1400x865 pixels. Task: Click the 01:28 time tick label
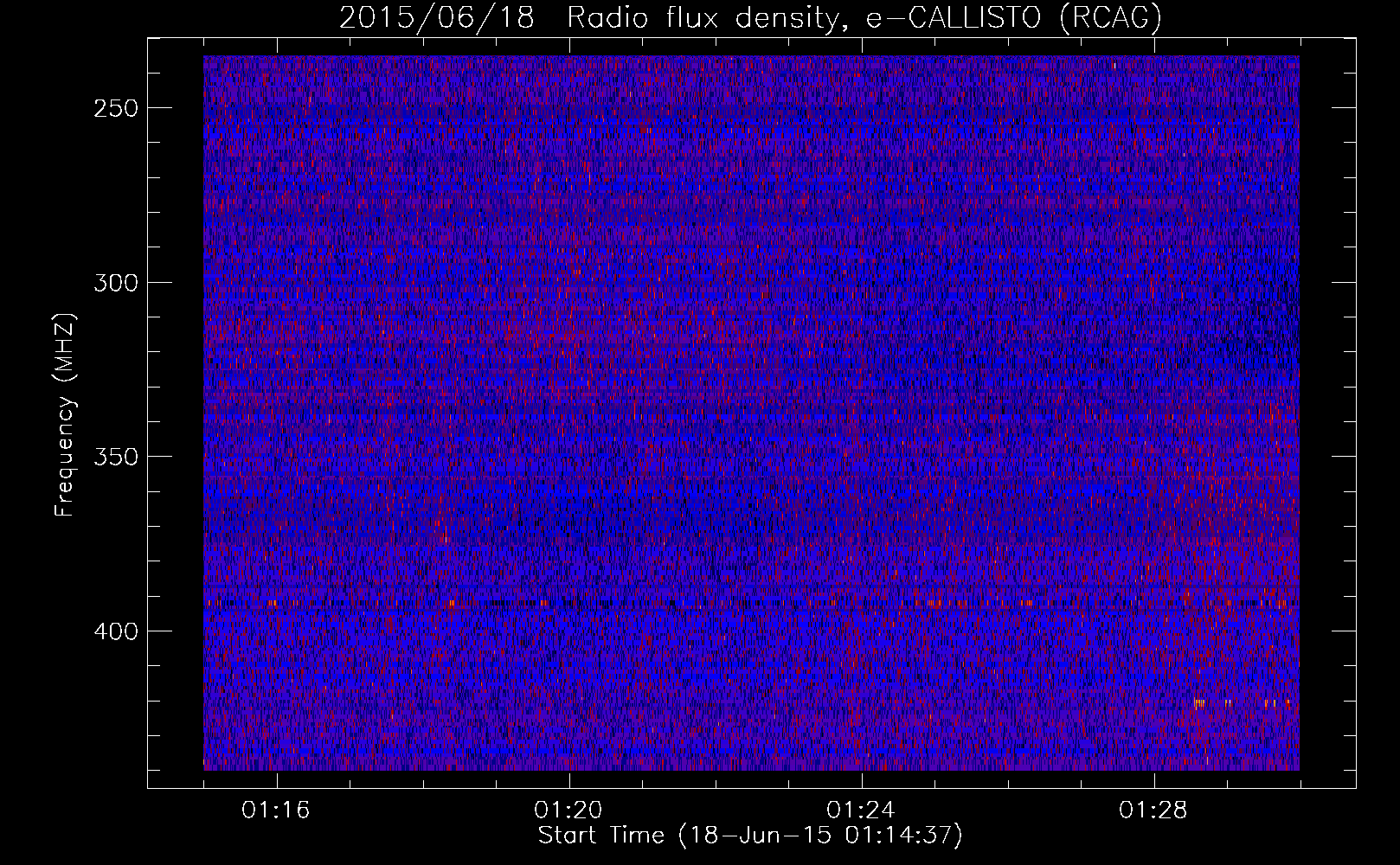[x=1153, y=811]
